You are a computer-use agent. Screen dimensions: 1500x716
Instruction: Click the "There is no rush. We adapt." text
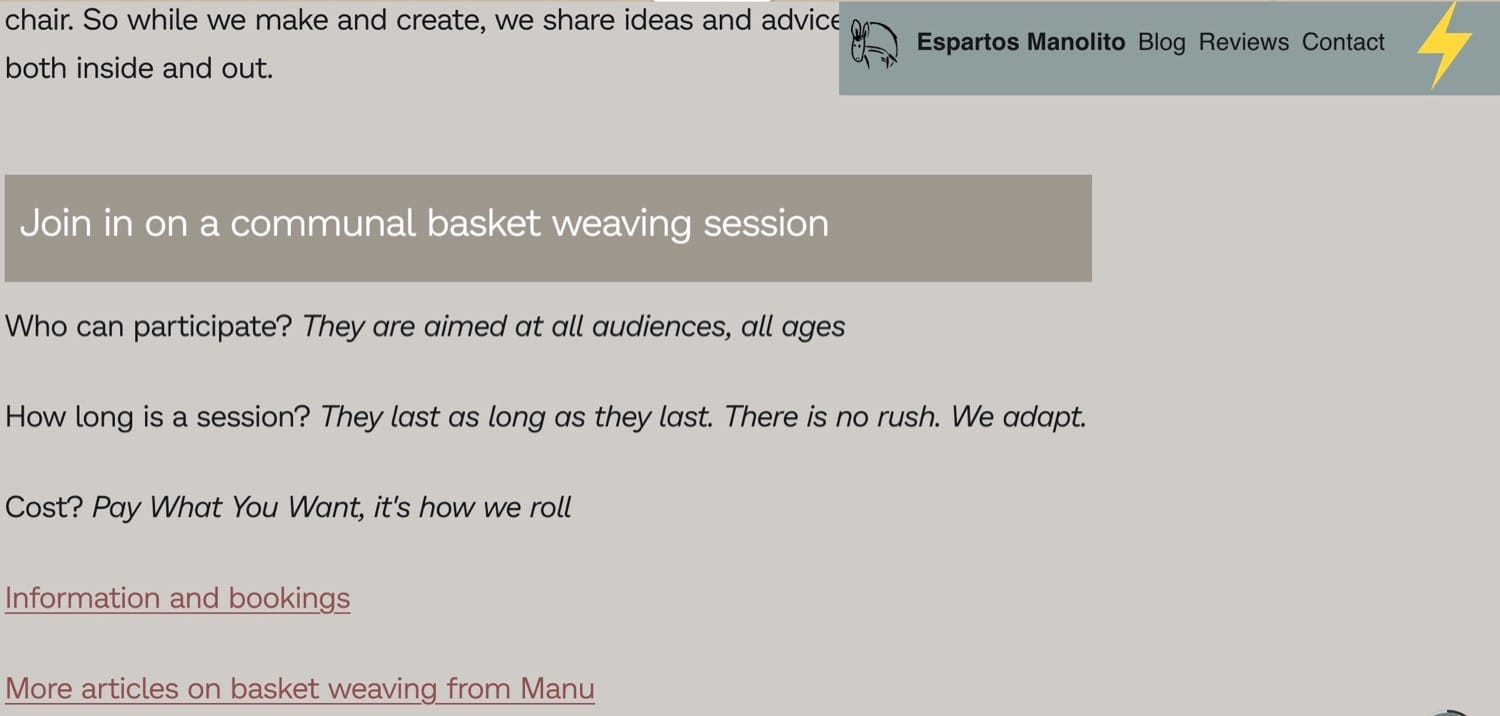click(x=905, y=416)
